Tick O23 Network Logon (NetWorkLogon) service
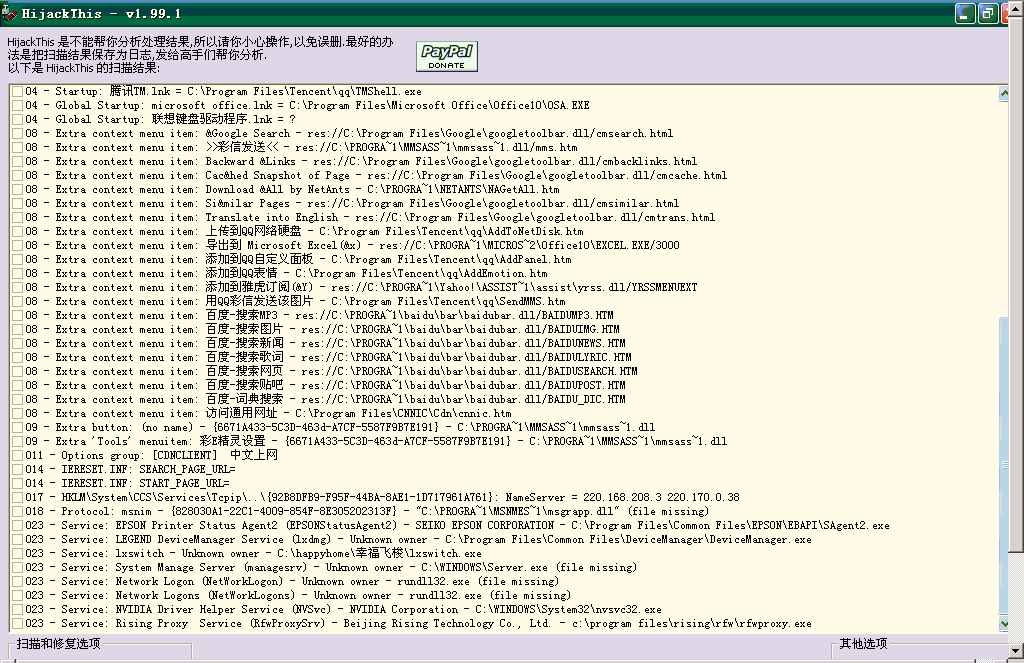 18,581
